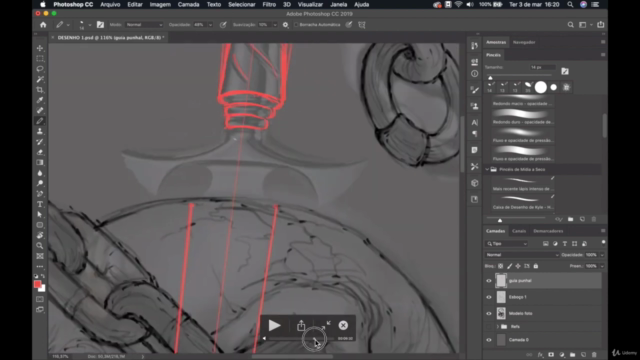Select the Shape tool
Image resolution: width=640 pixels, height=360 pixels.
(x=40, y=225)
